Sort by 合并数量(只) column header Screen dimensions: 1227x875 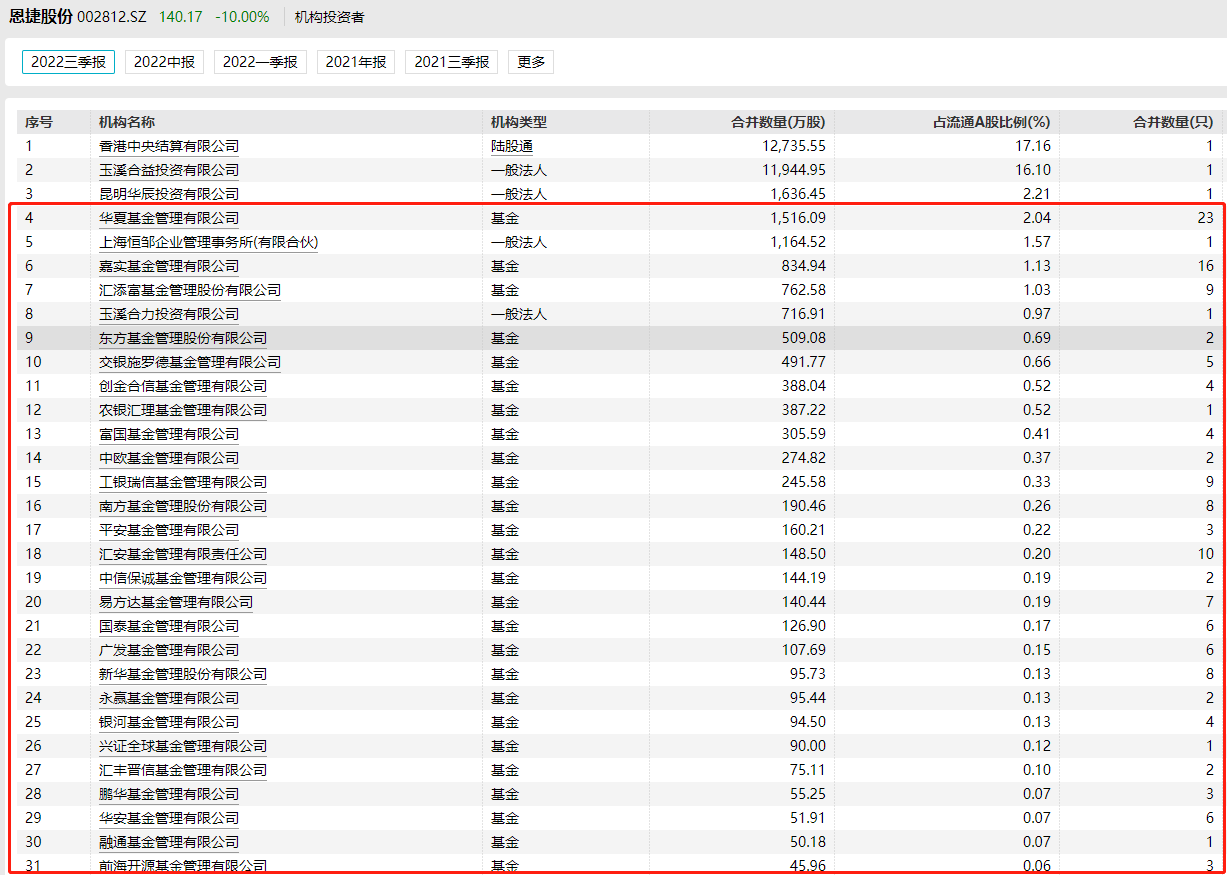1173,122
